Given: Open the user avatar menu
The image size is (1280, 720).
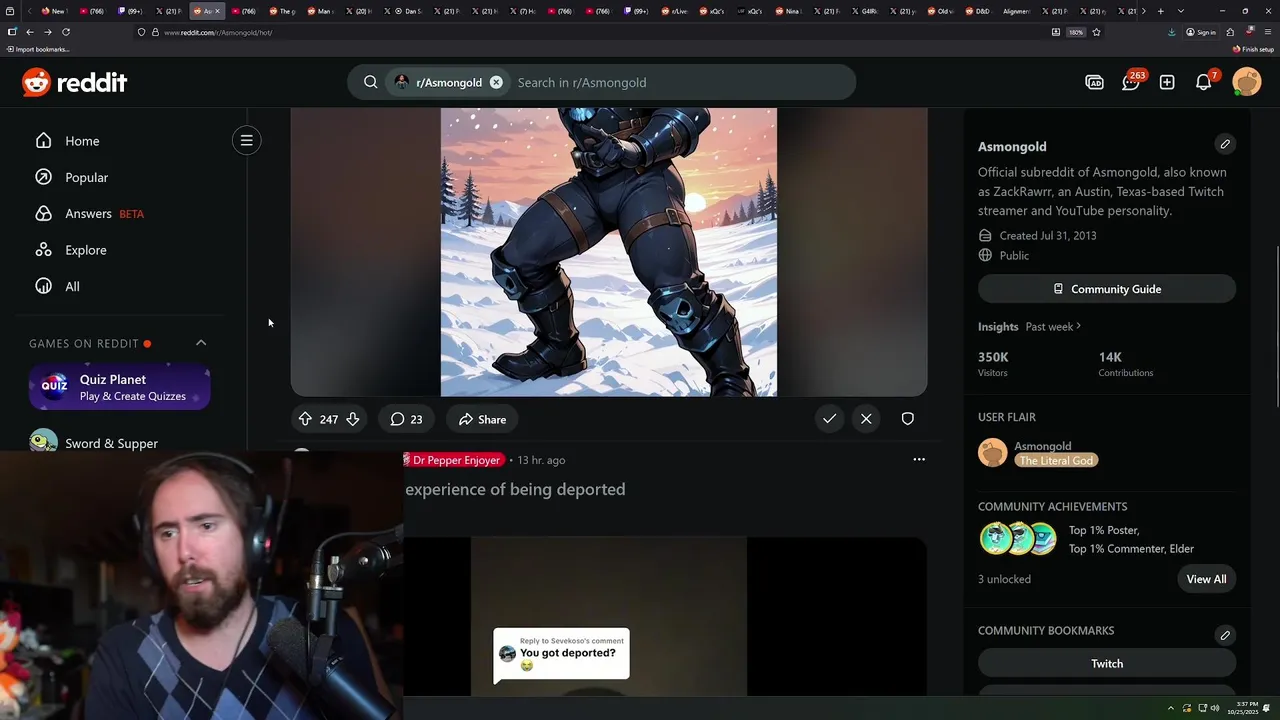Looking at the screenshot, I should point(1247,82).
